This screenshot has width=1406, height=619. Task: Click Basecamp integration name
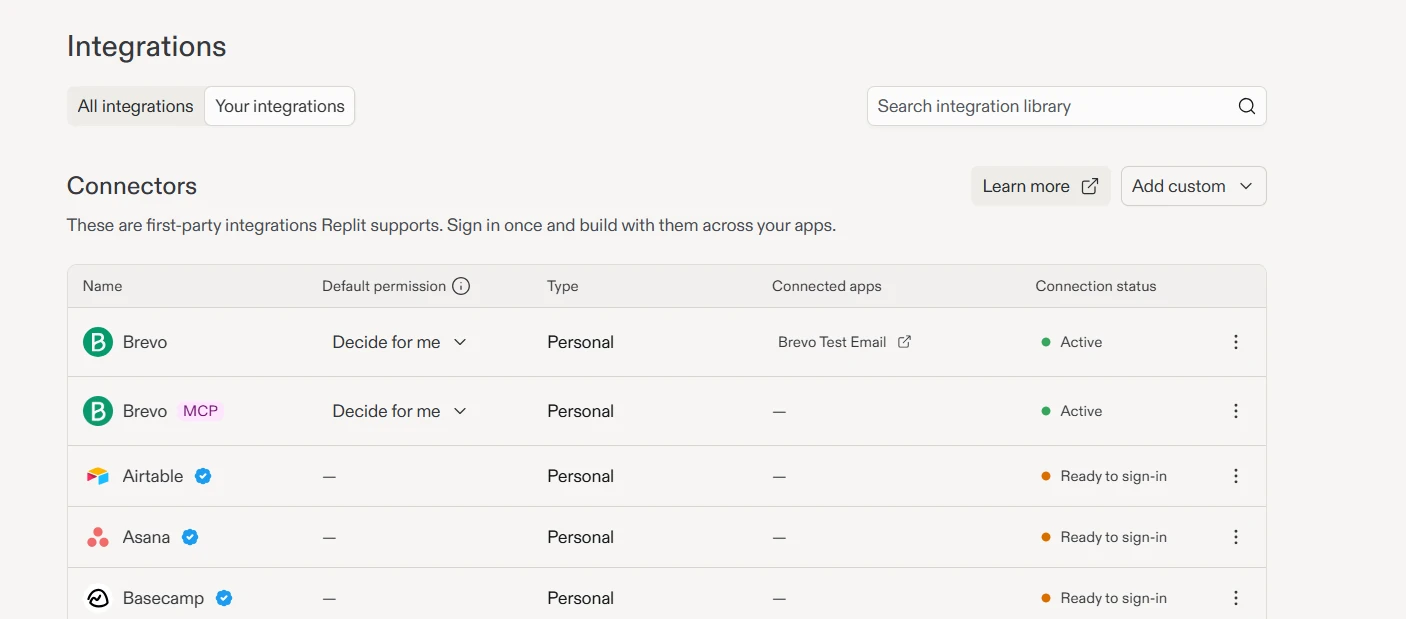click(x=163, y=598)
